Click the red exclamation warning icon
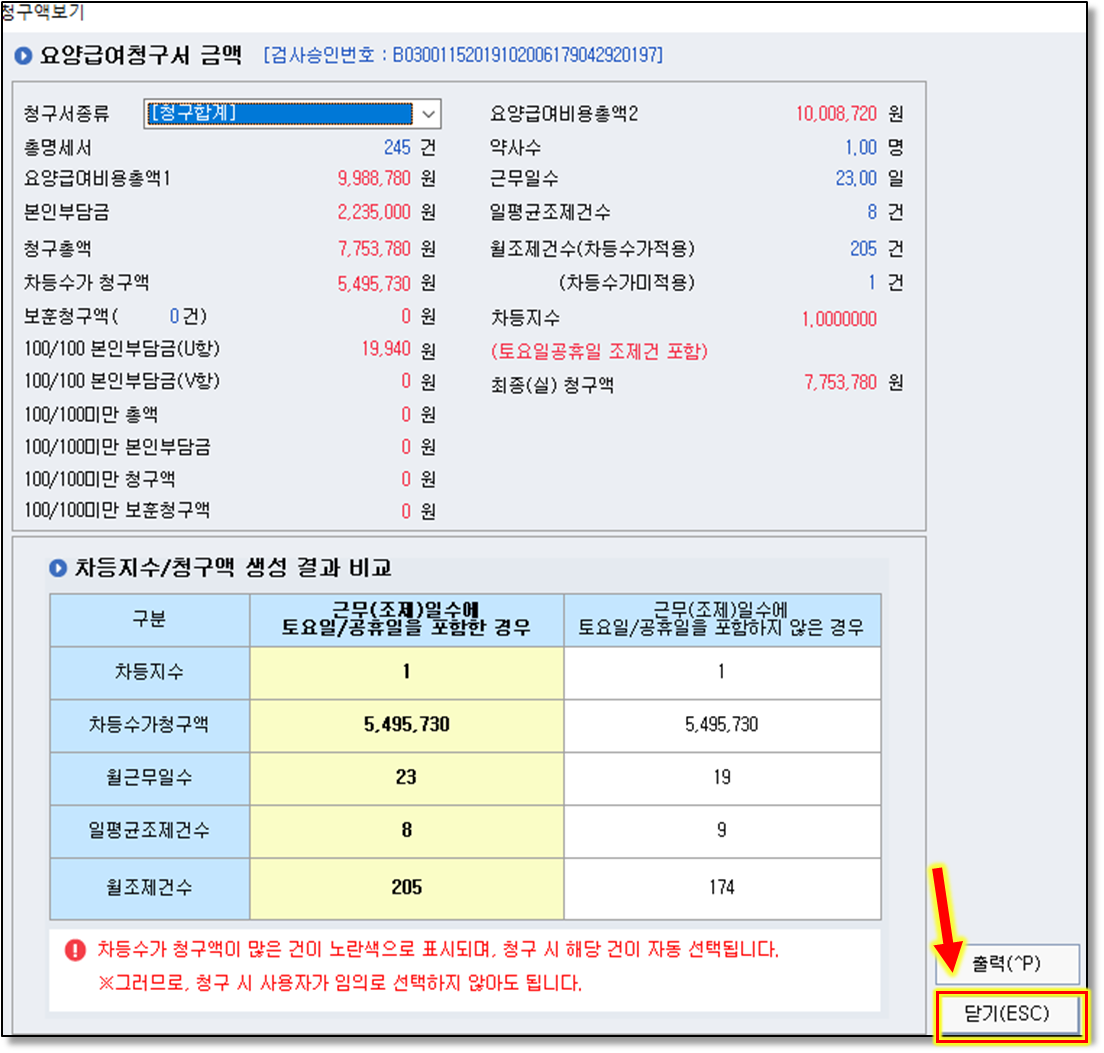 [x=75, y=950]
